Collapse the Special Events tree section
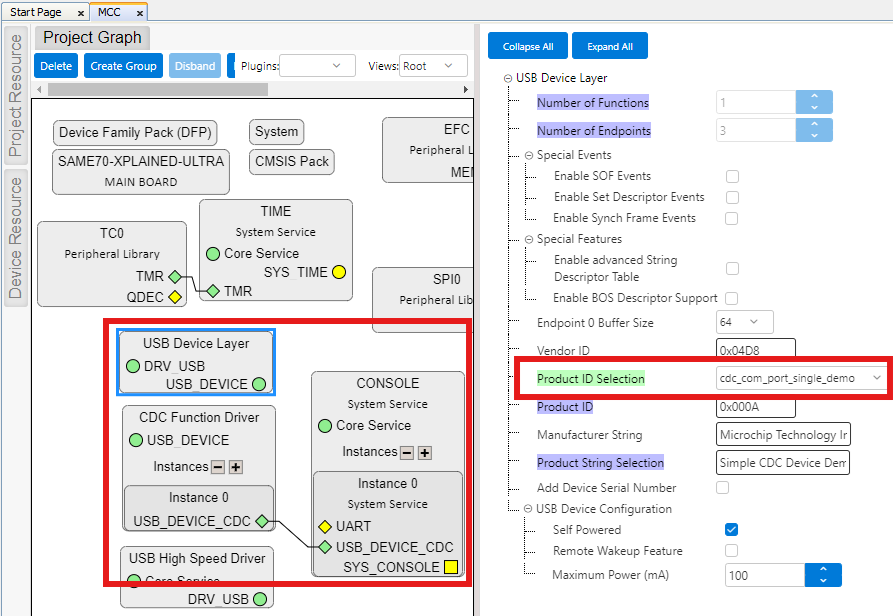Viewport: 893px width, 616px height. pos(529,155)
